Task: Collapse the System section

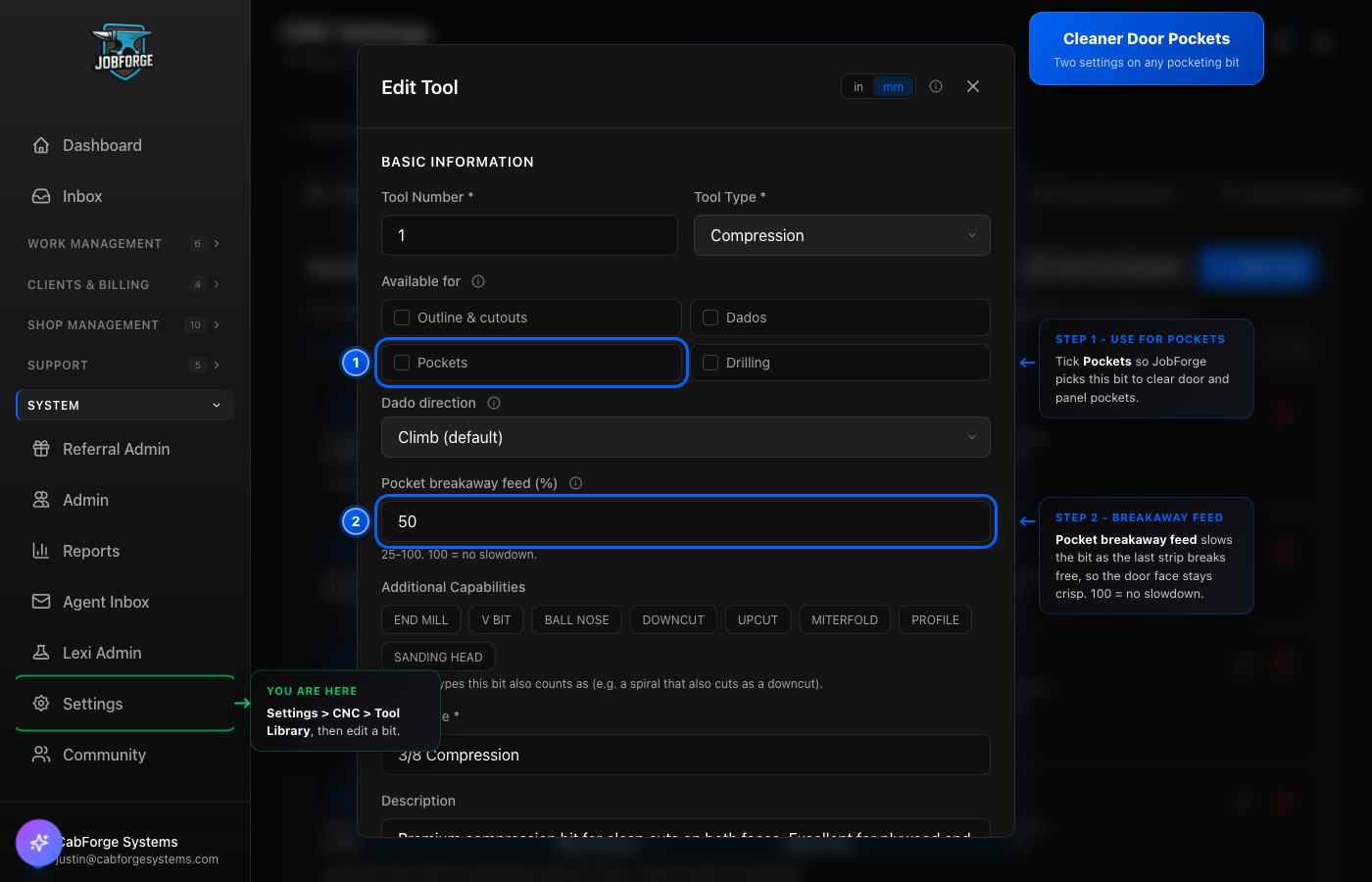Action: (x=124, y=406)
